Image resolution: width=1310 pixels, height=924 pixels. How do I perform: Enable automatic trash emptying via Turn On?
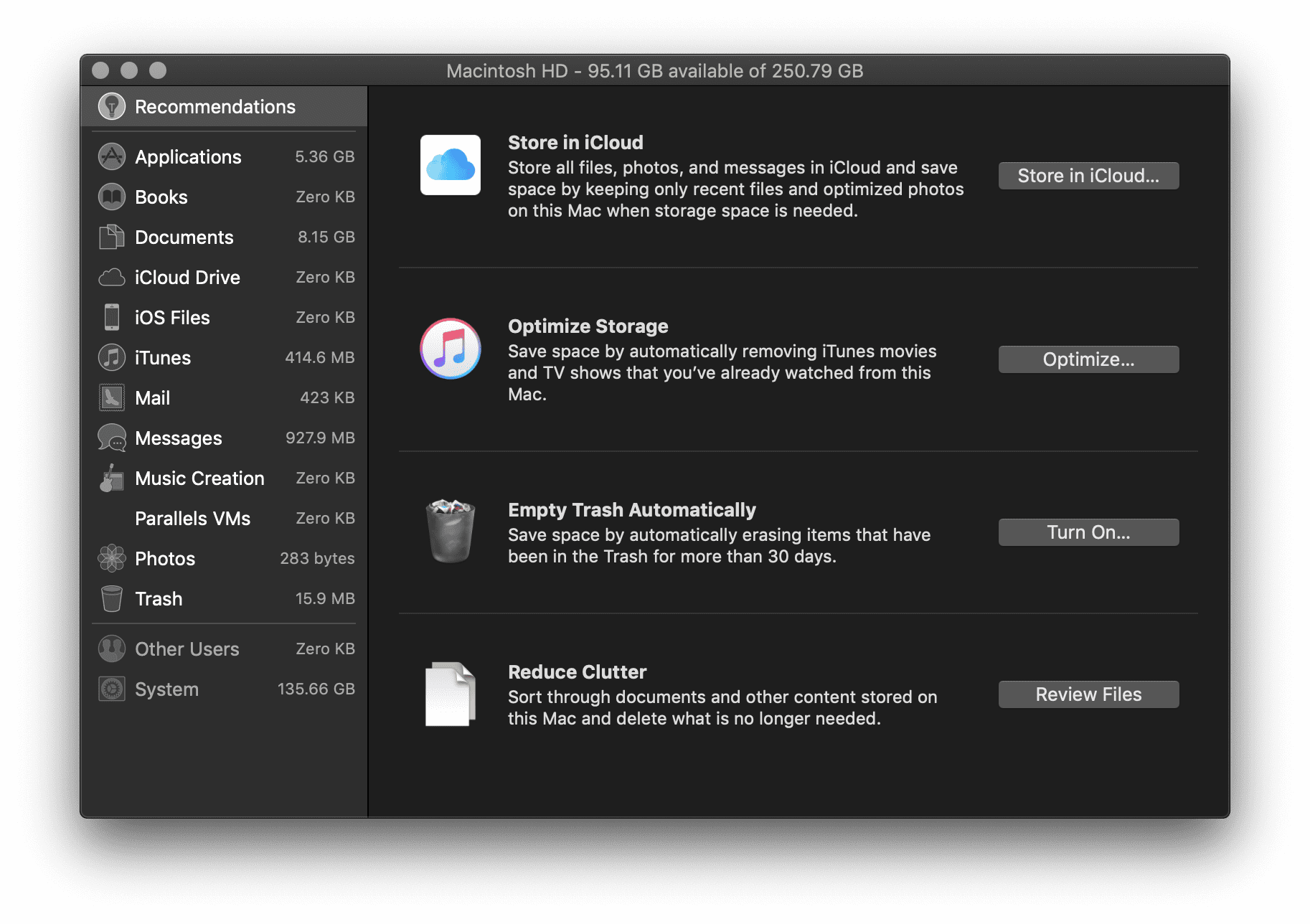click(x=1088, y=532)
